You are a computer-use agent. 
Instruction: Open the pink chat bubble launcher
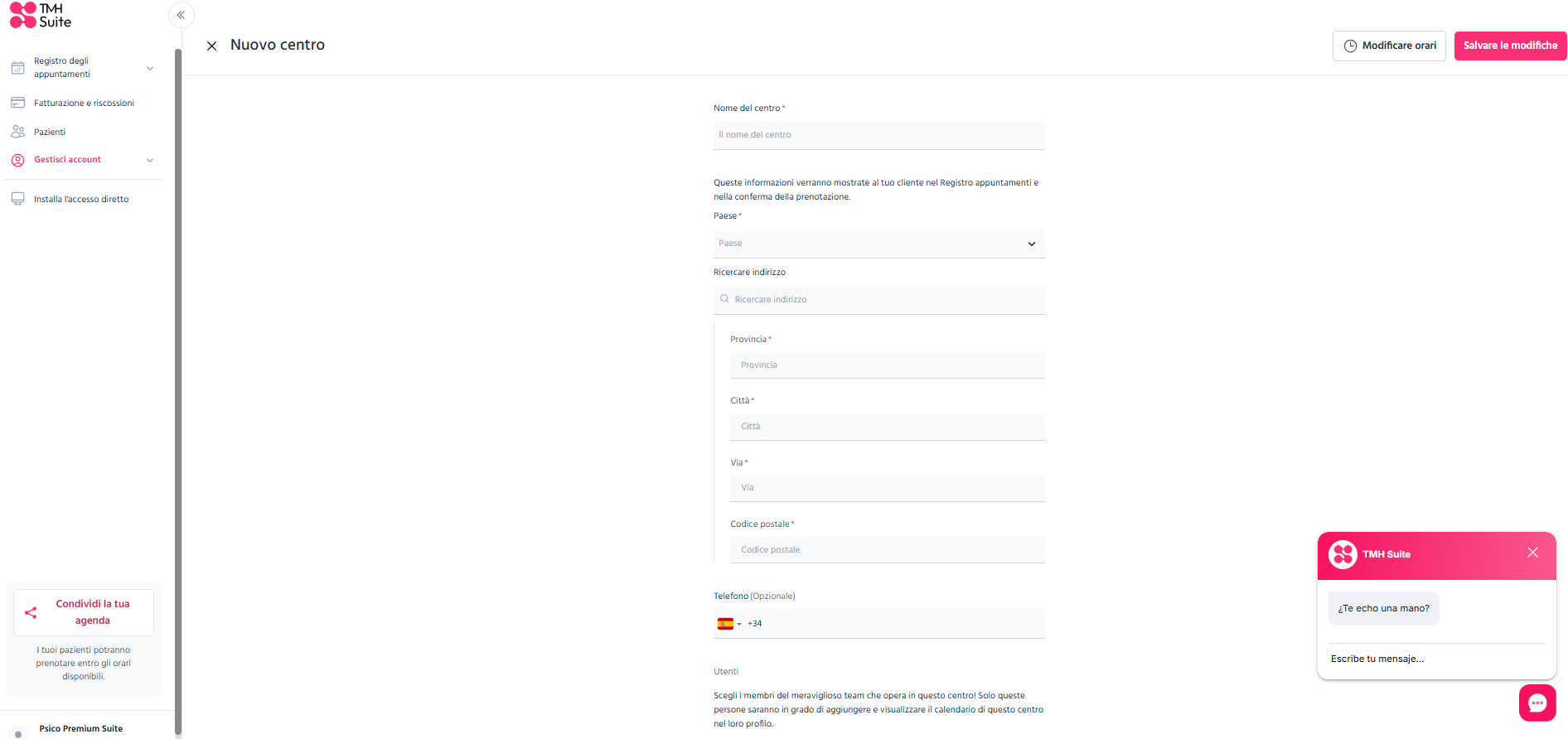(1537, 703)
